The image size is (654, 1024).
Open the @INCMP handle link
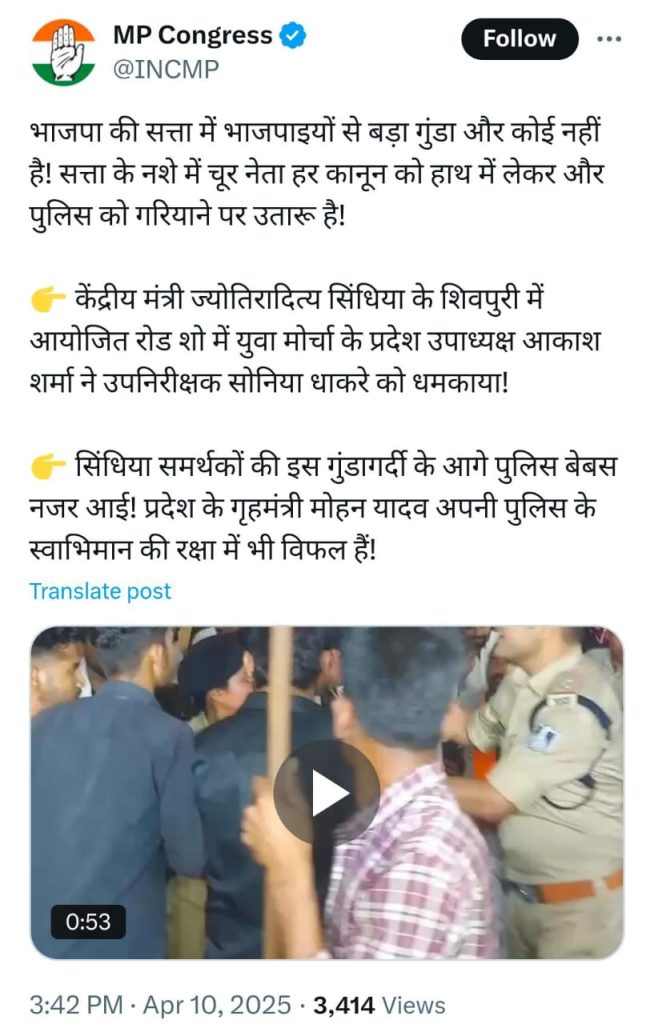click(166, 69)
